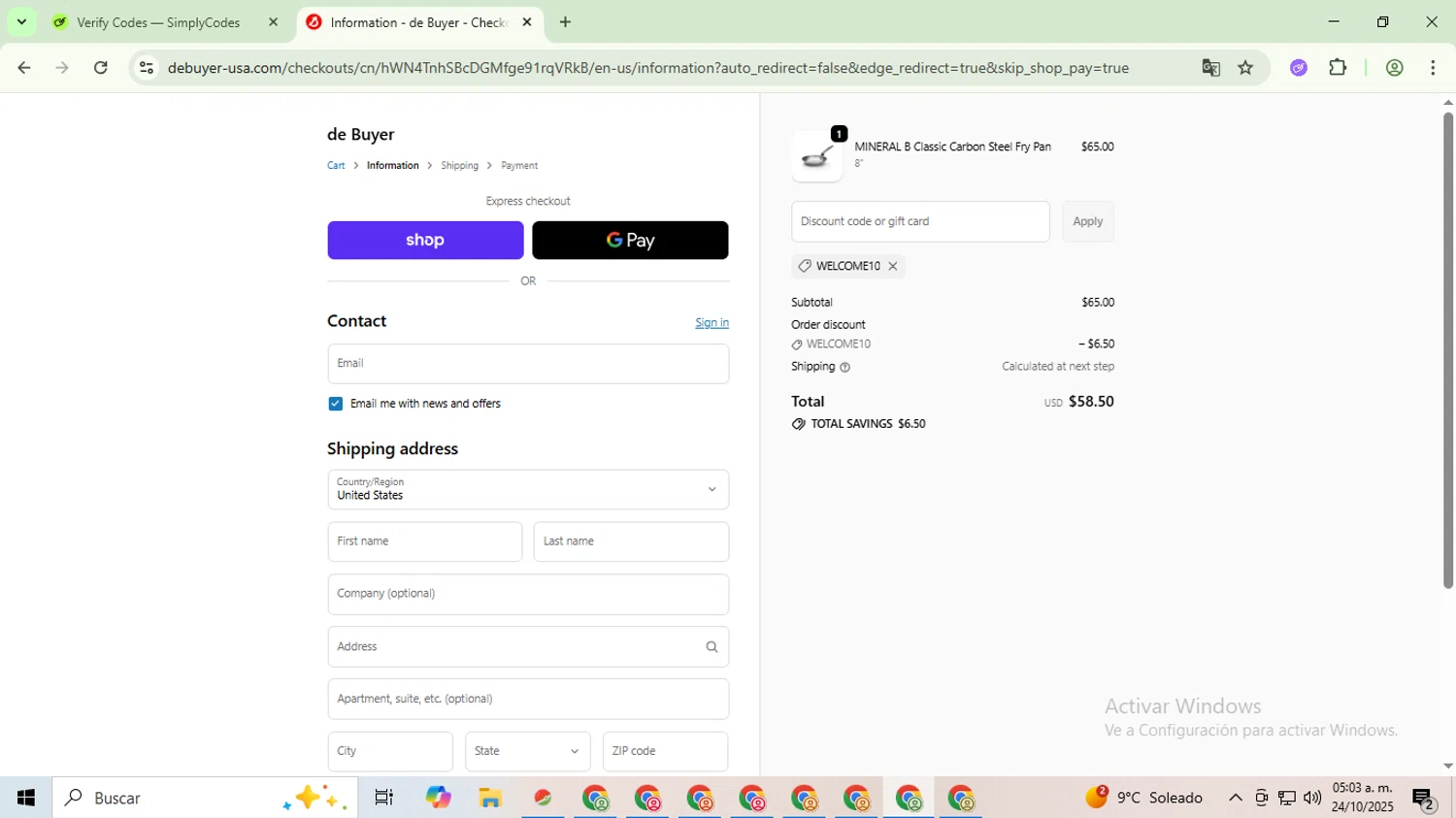Screen dimensions: 1456x818
Task: Uncheck Email me with news and offers
Action: click(x=335, y=404)
